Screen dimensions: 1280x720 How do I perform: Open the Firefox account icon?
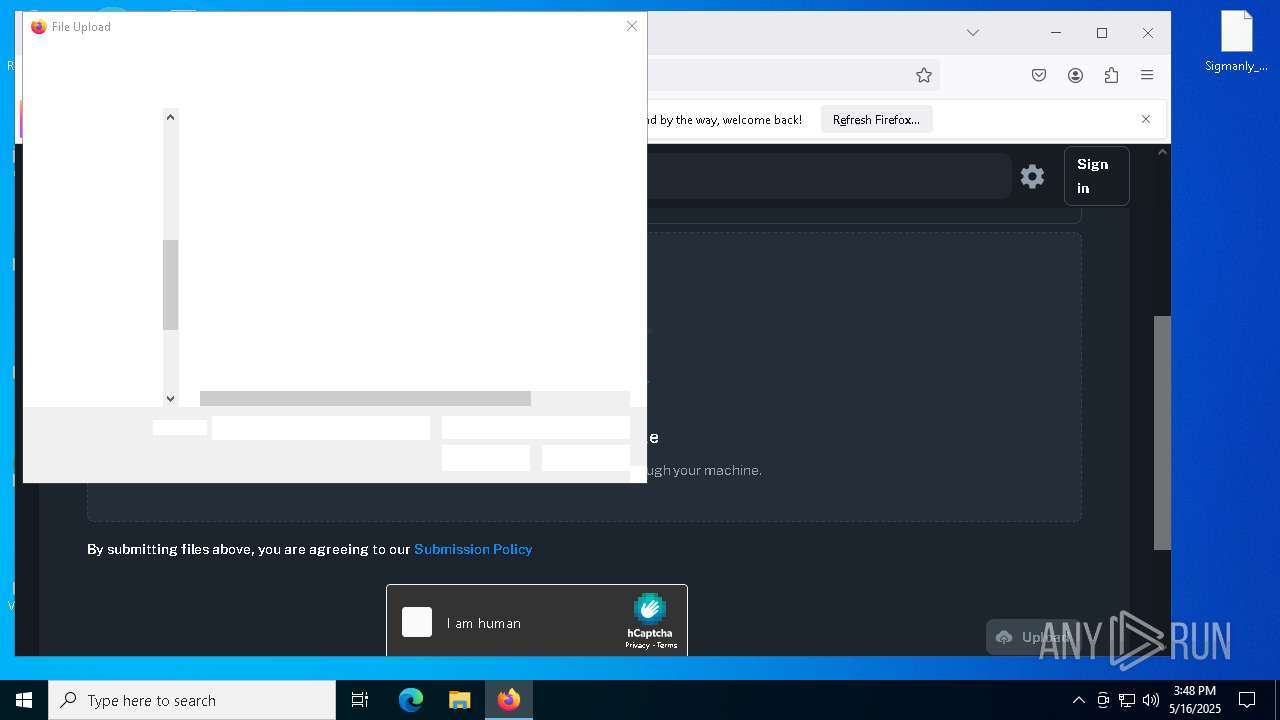(1075, 75)
